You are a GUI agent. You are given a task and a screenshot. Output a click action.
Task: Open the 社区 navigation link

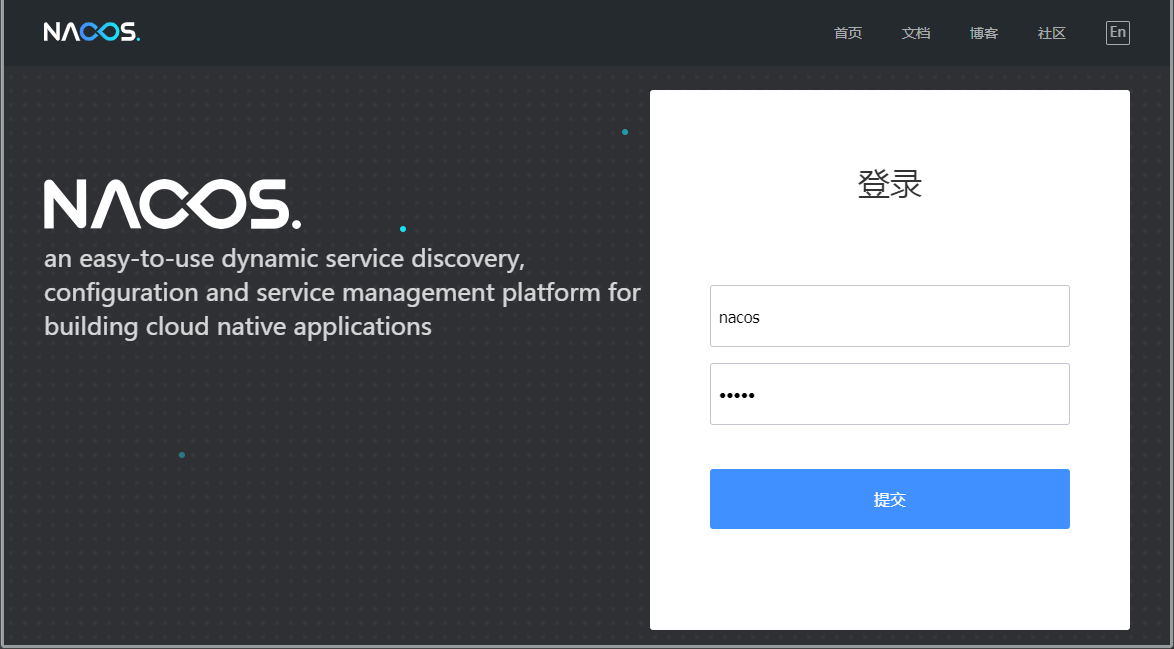tap(1051, 33)
